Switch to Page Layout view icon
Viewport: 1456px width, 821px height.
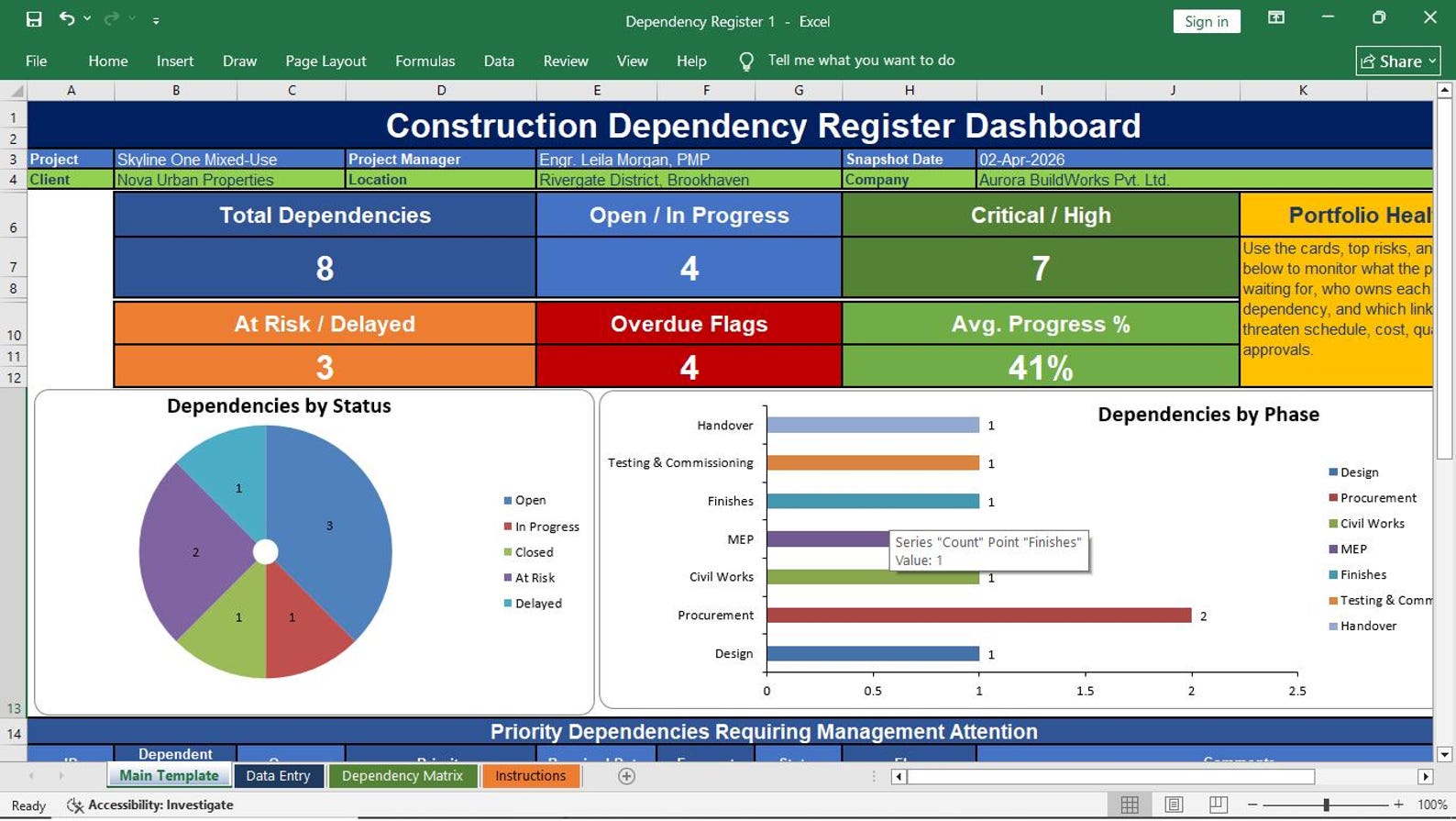point(1174,804)
